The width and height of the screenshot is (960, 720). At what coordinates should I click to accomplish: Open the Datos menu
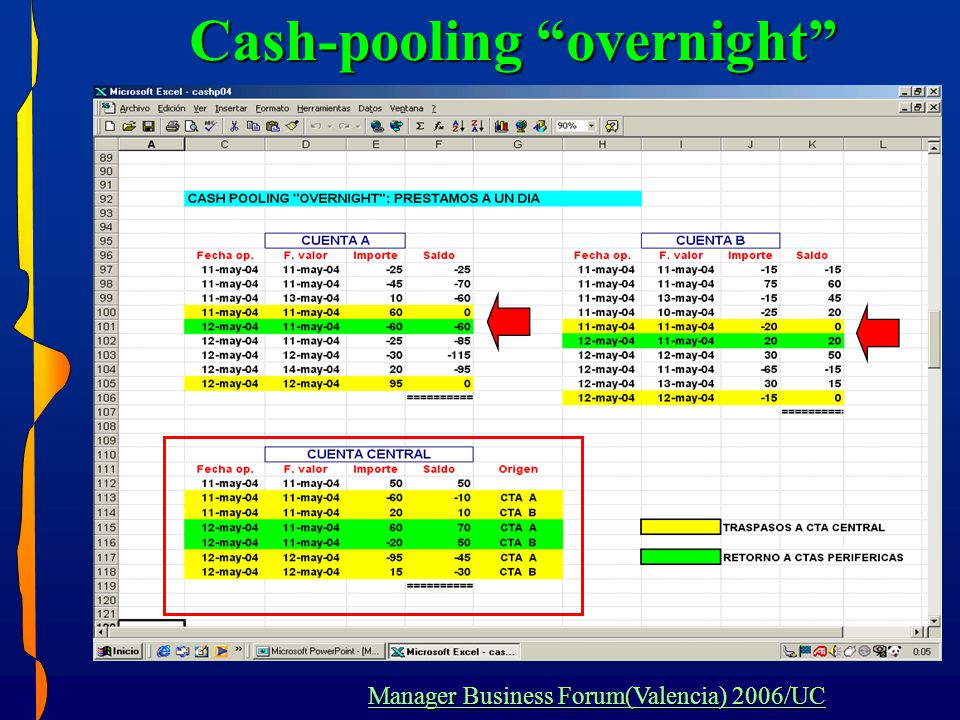pos(370,108)
